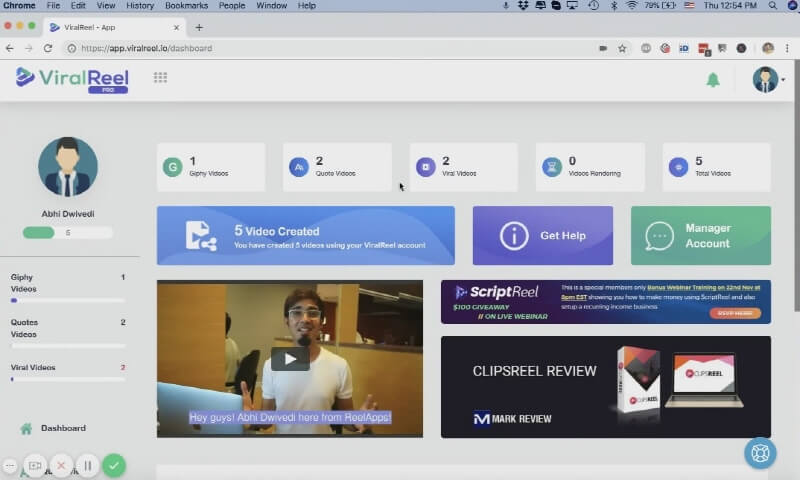Reload the ViralReel page
Screen dimensions: 800x480
pos(48,48)
